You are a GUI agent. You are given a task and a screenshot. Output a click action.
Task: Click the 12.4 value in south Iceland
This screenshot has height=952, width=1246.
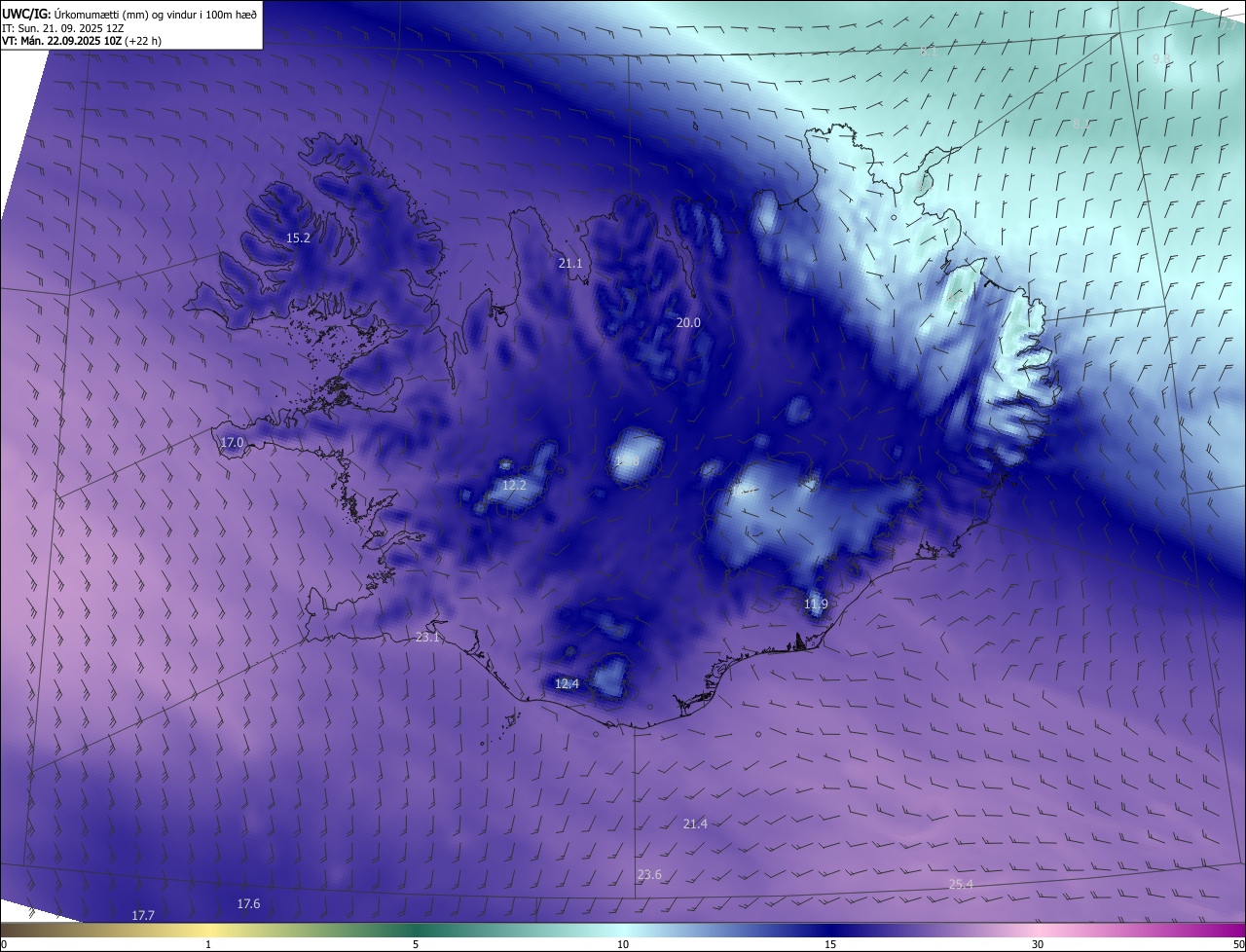tap(567, 684)
